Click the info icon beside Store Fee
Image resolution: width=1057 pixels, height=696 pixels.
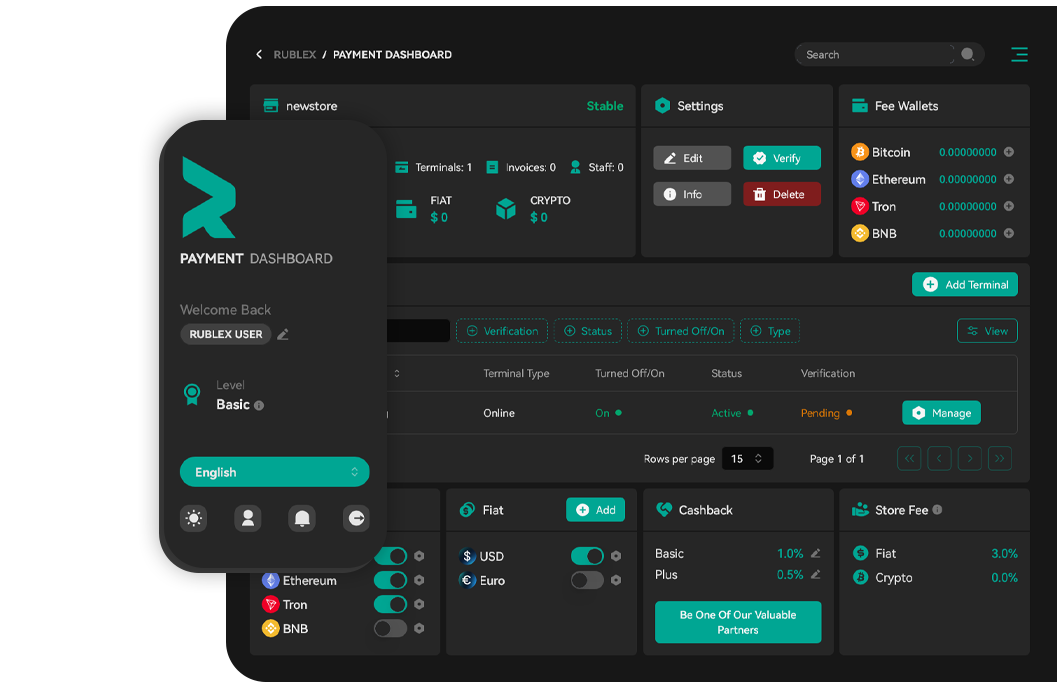point(937,510)
